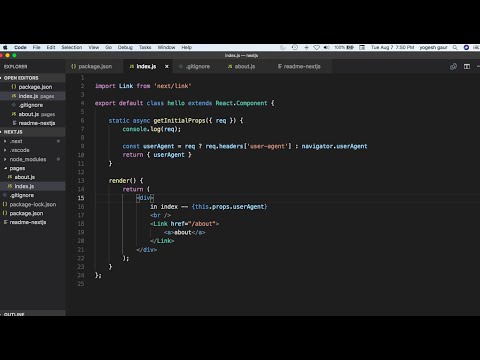Collapse the NEXTJS project section
This screenshot has height=360, width=480.
click(33, 132)
